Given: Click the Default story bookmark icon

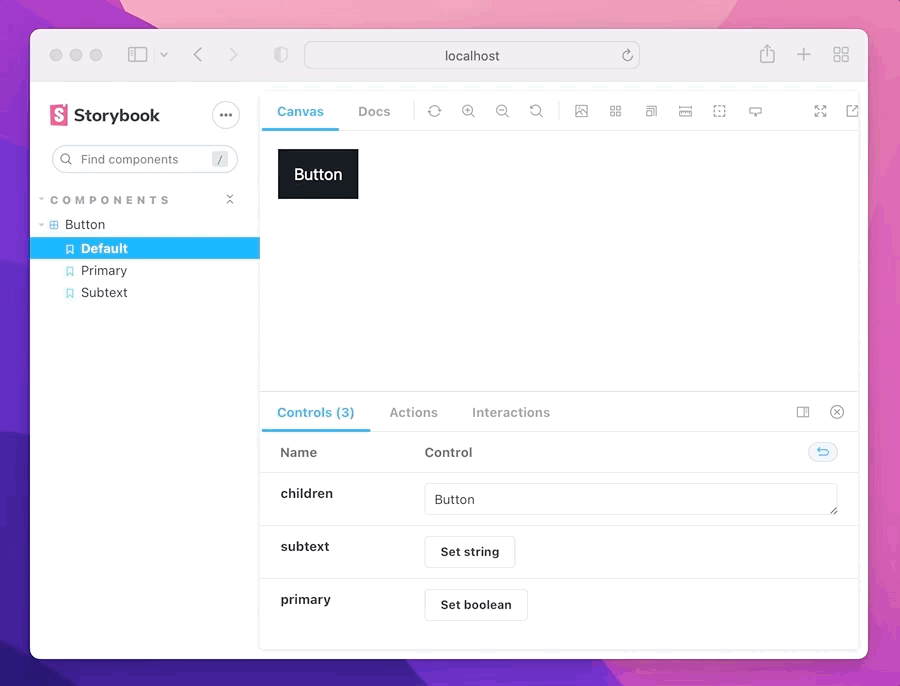Looking at the screenshot, I should coord(70,249).
